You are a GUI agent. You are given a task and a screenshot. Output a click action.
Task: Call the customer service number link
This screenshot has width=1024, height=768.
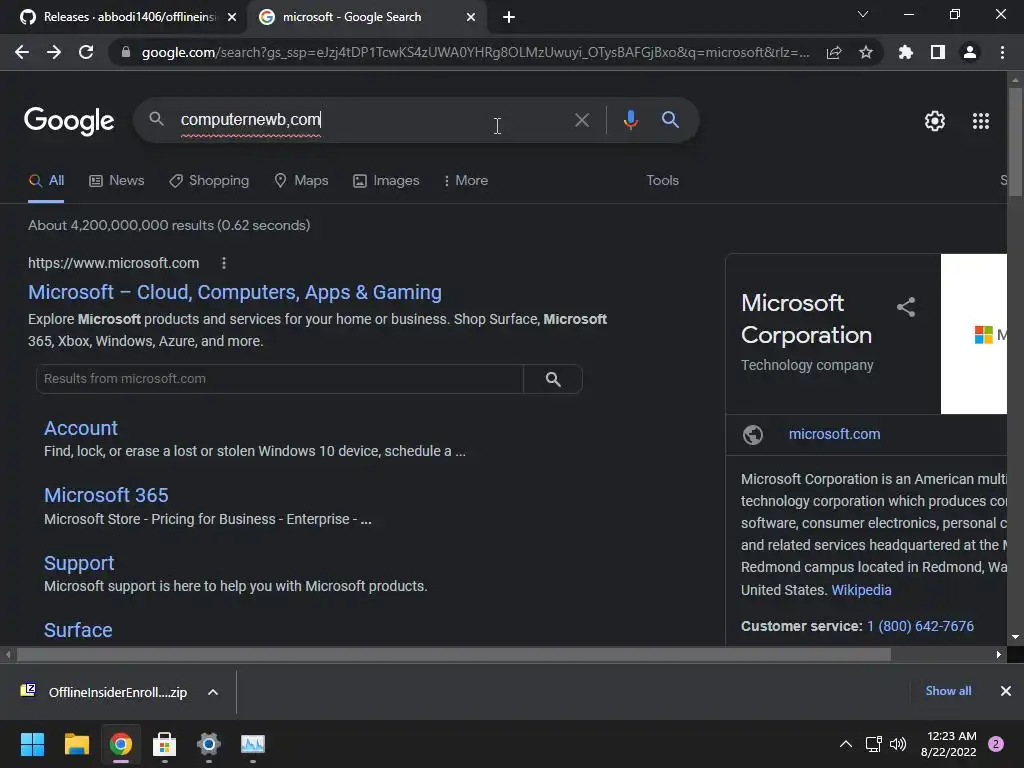[920, 626]
